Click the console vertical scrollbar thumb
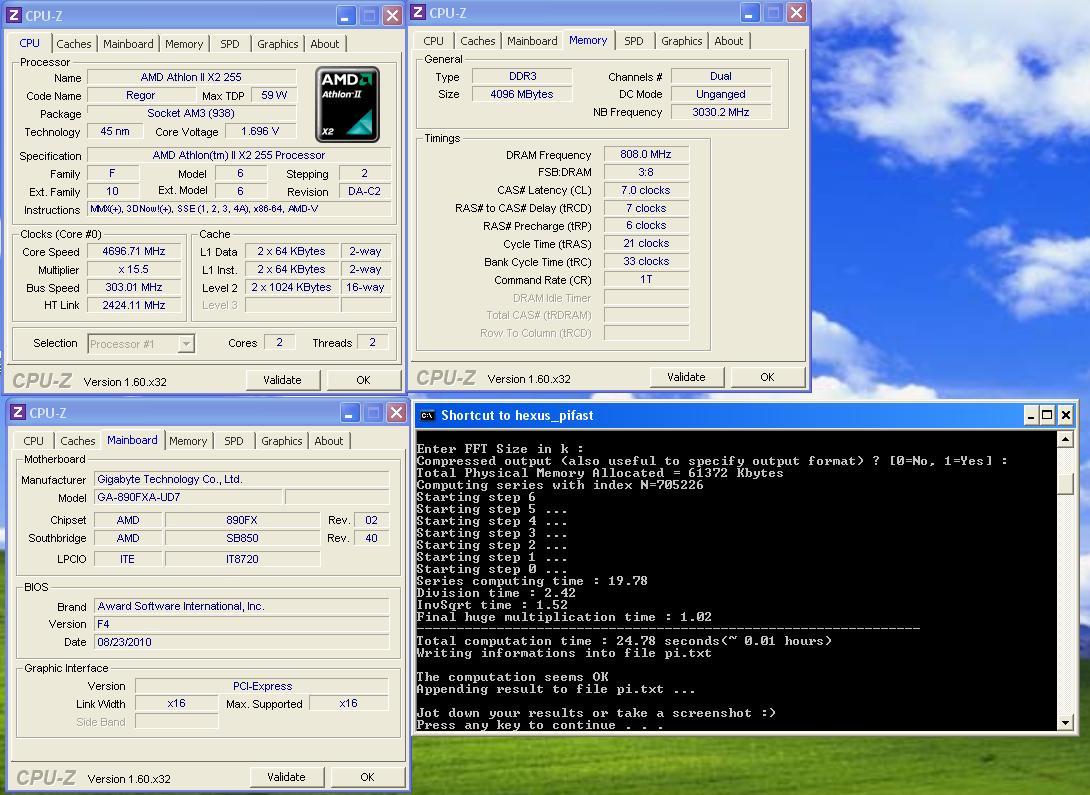Screen dimensions: 1090x795 (1064, 483)
